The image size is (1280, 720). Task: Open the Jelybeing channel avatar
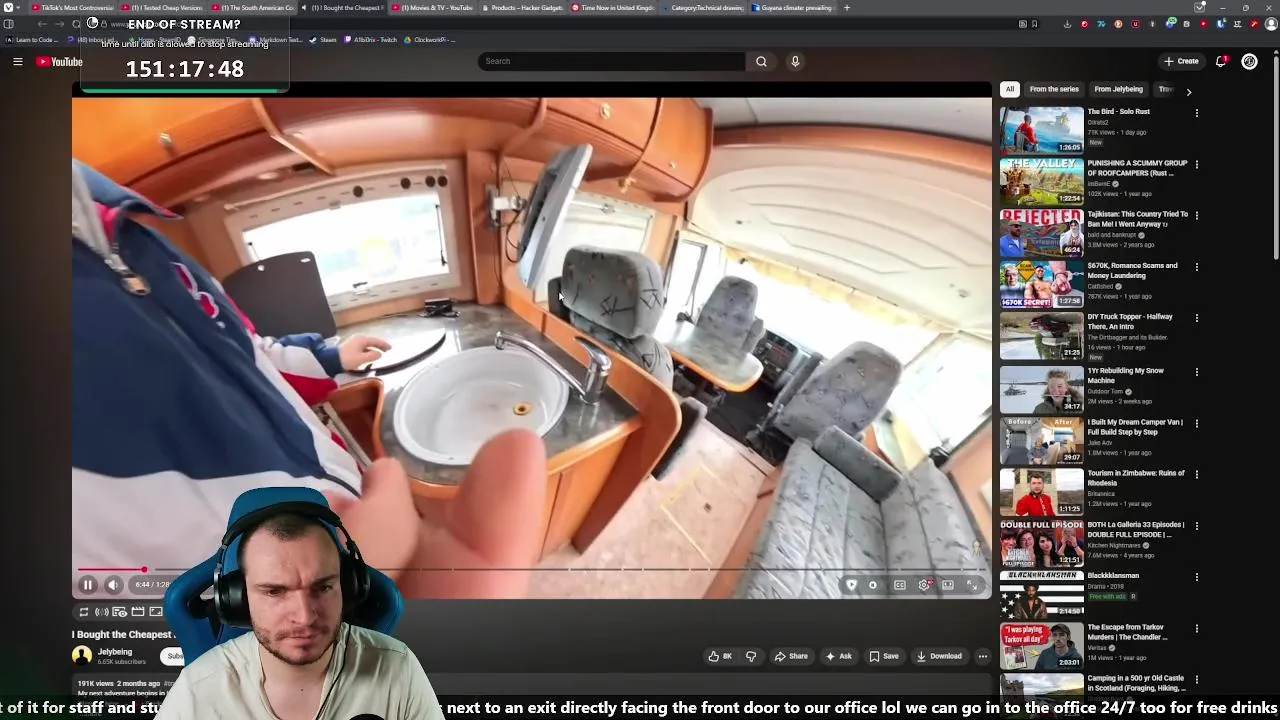pos(82,656)
